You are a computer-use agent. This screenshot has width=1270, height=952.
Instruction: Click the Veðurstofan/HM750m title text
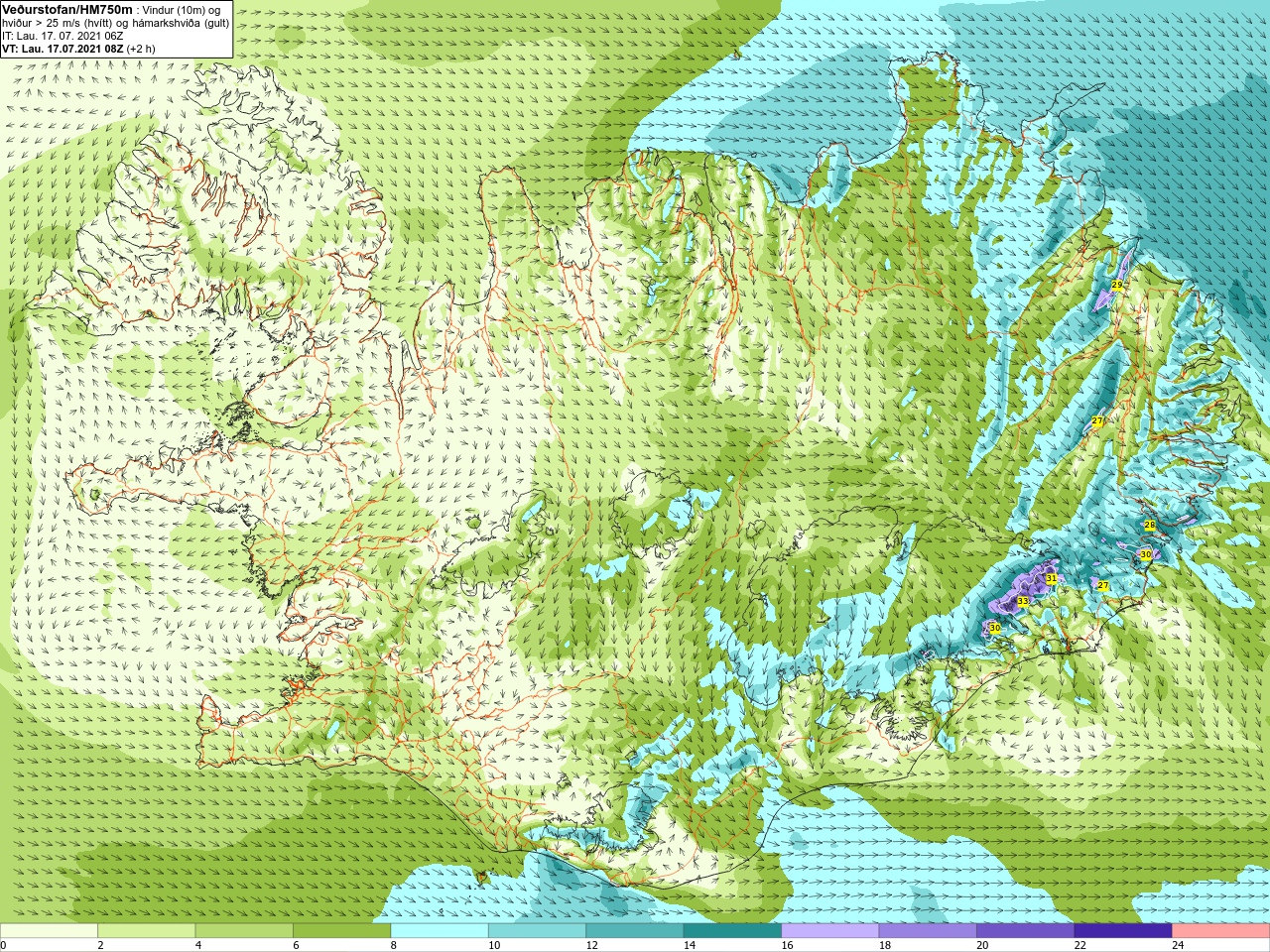tap(67, 9)
